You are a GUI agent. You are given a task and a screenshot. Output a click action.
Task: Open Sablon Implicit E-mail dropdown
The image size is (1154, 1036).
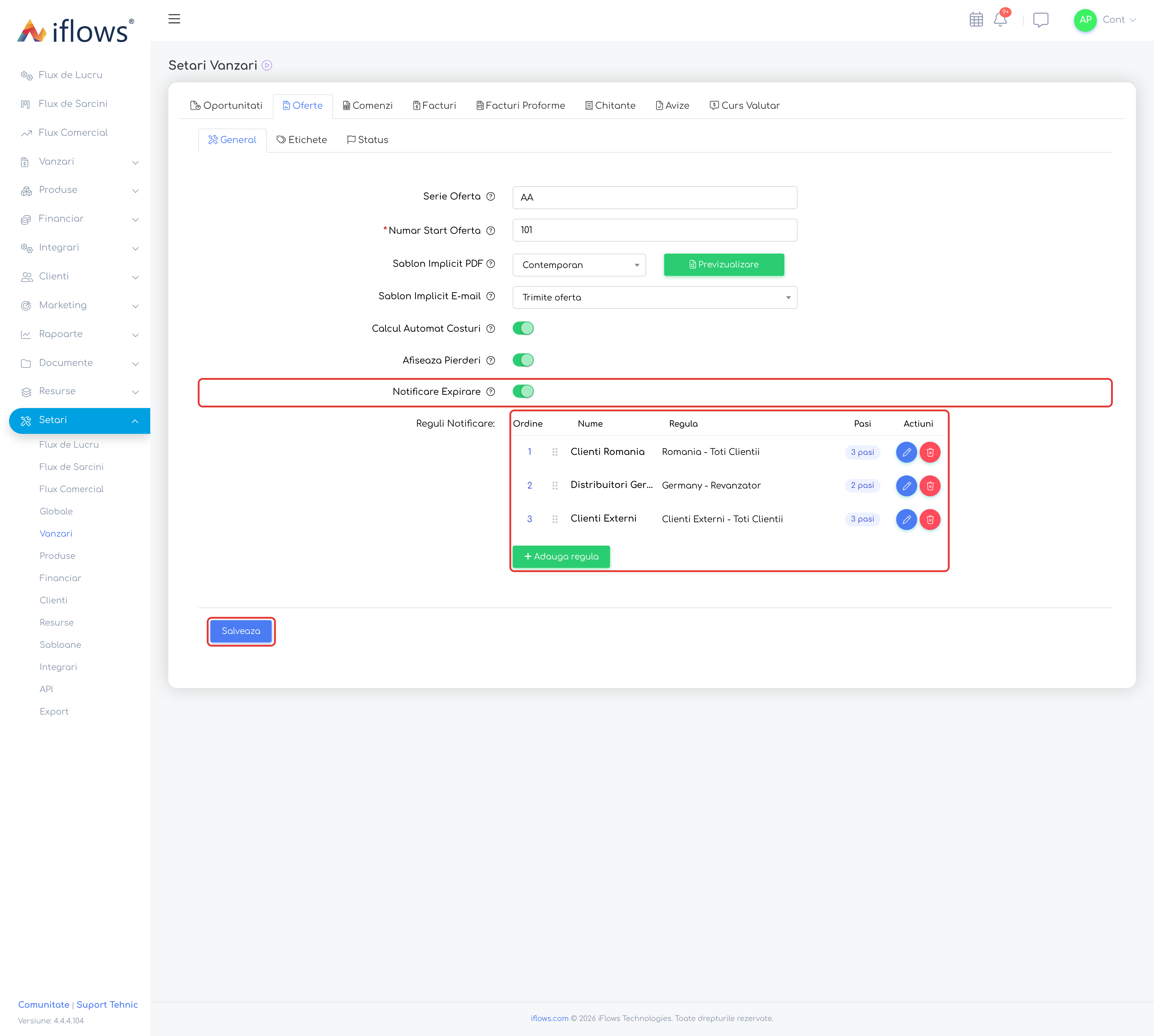pos(655,297)
